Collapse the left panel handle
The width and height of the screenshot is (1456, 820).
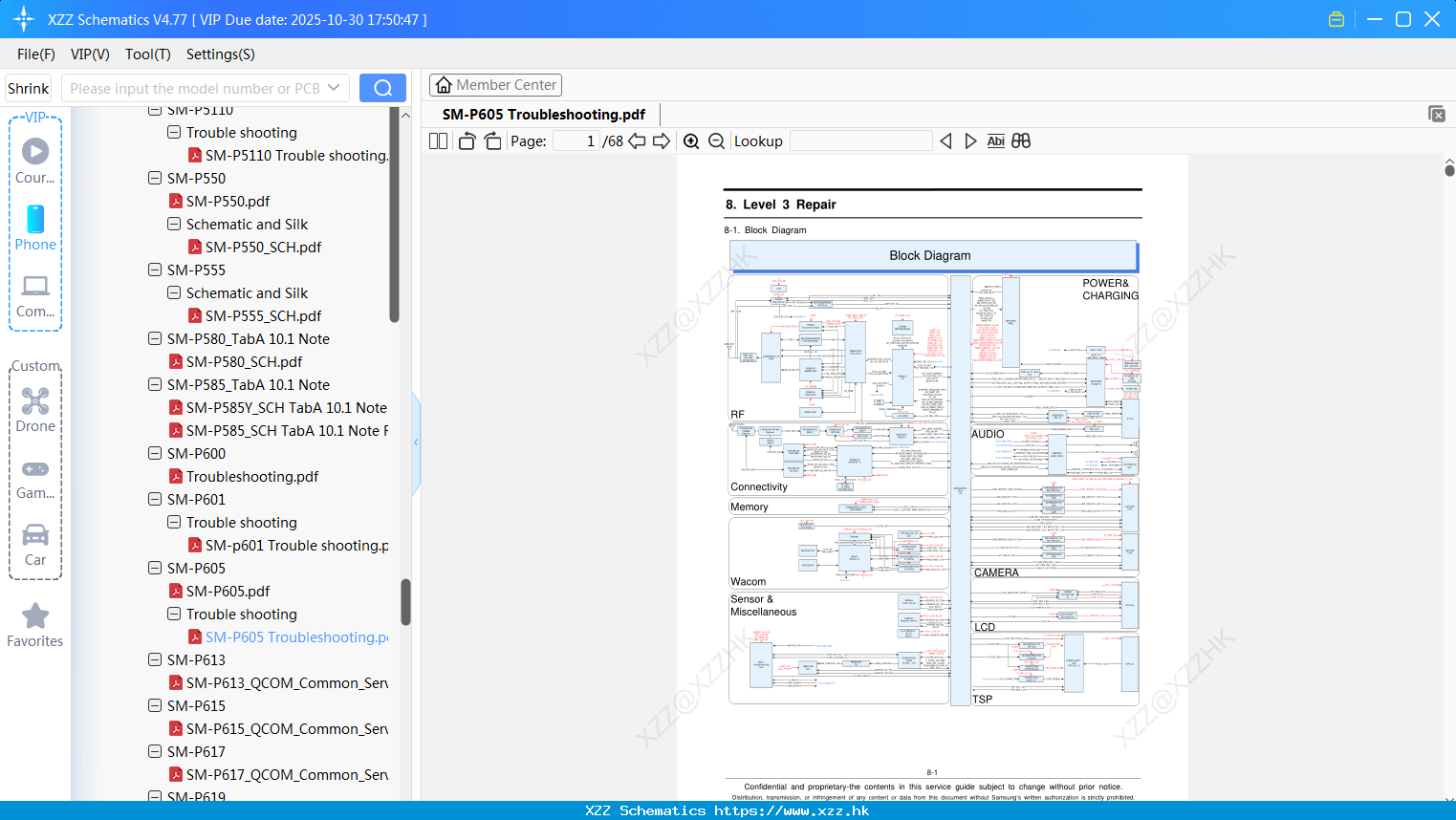[416, 442]
